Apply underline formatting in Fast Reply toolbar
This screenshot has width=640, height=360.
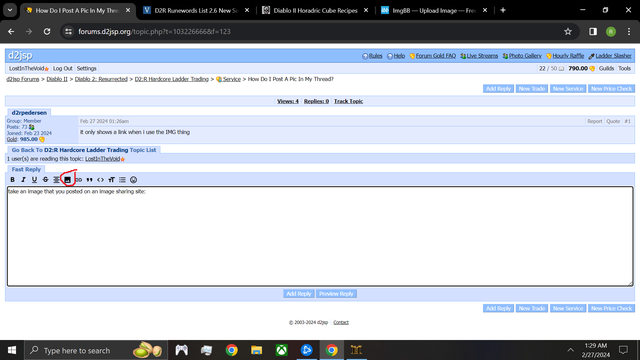(x=34, y=180)
